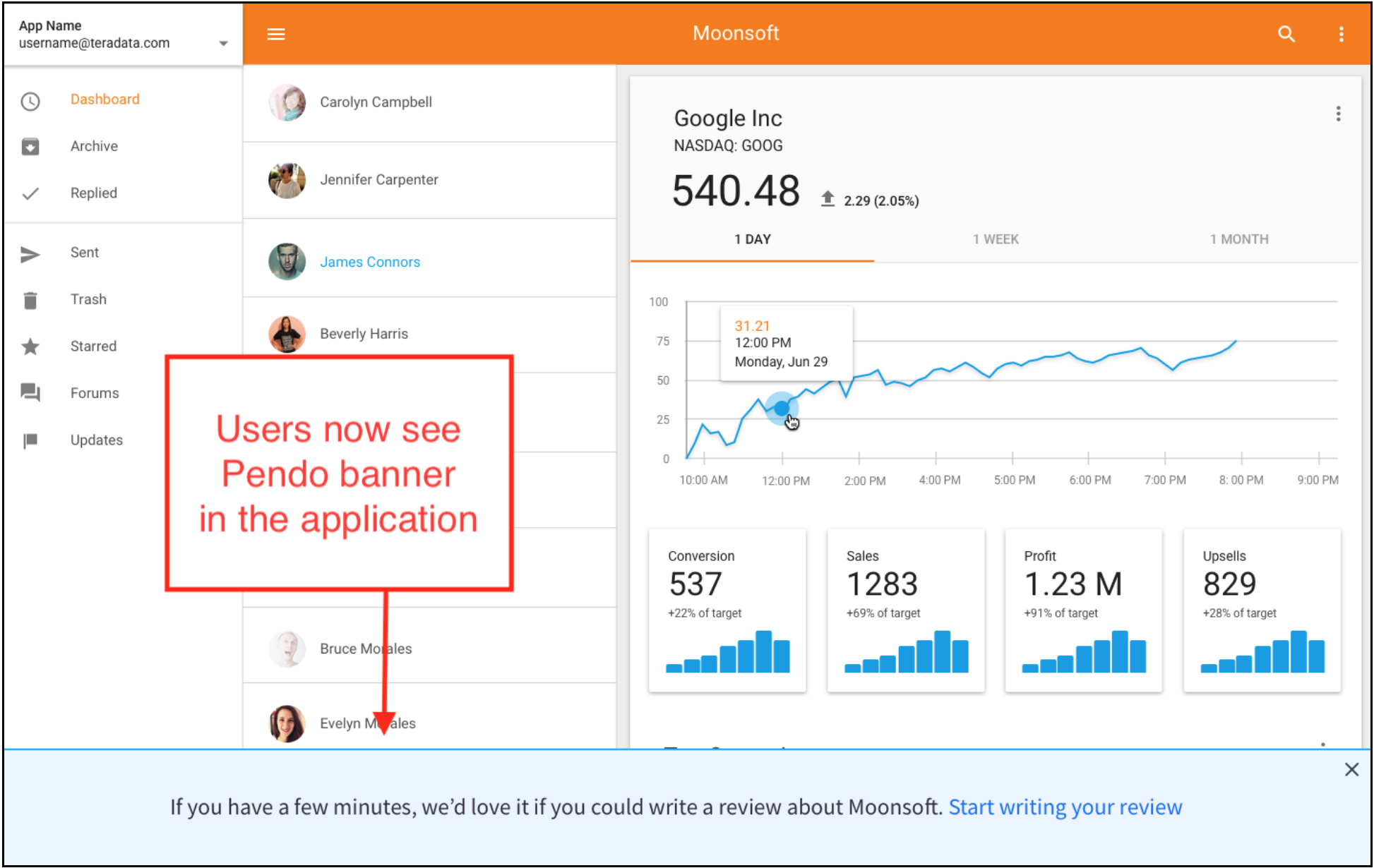1374x868 pixels.
Task: Open the Sales 1283 stat card
Action: coord(906,610)
